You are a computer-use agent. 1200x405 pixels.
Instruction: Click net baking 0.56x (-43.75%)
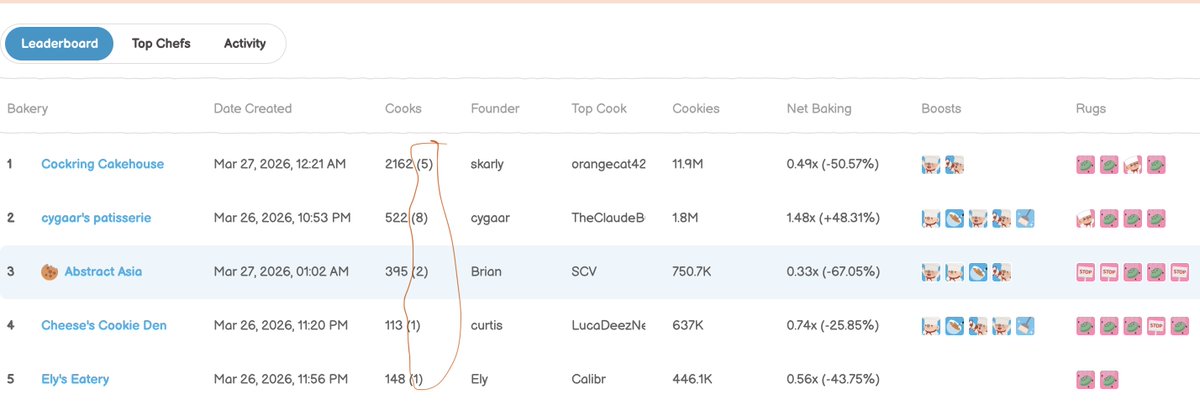coord(832,380)
